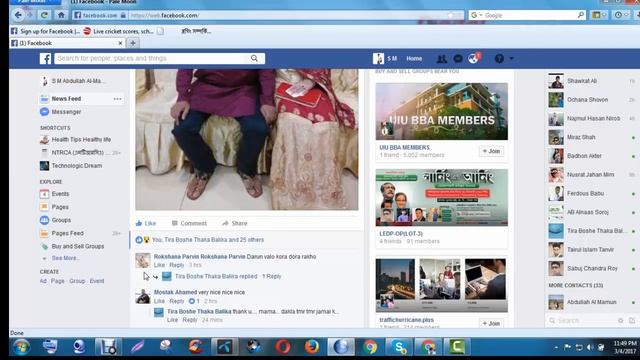
Task: Open 'Sign up for Facebook' bookmark
Action: pyautogui.click(x=45, y=31)
